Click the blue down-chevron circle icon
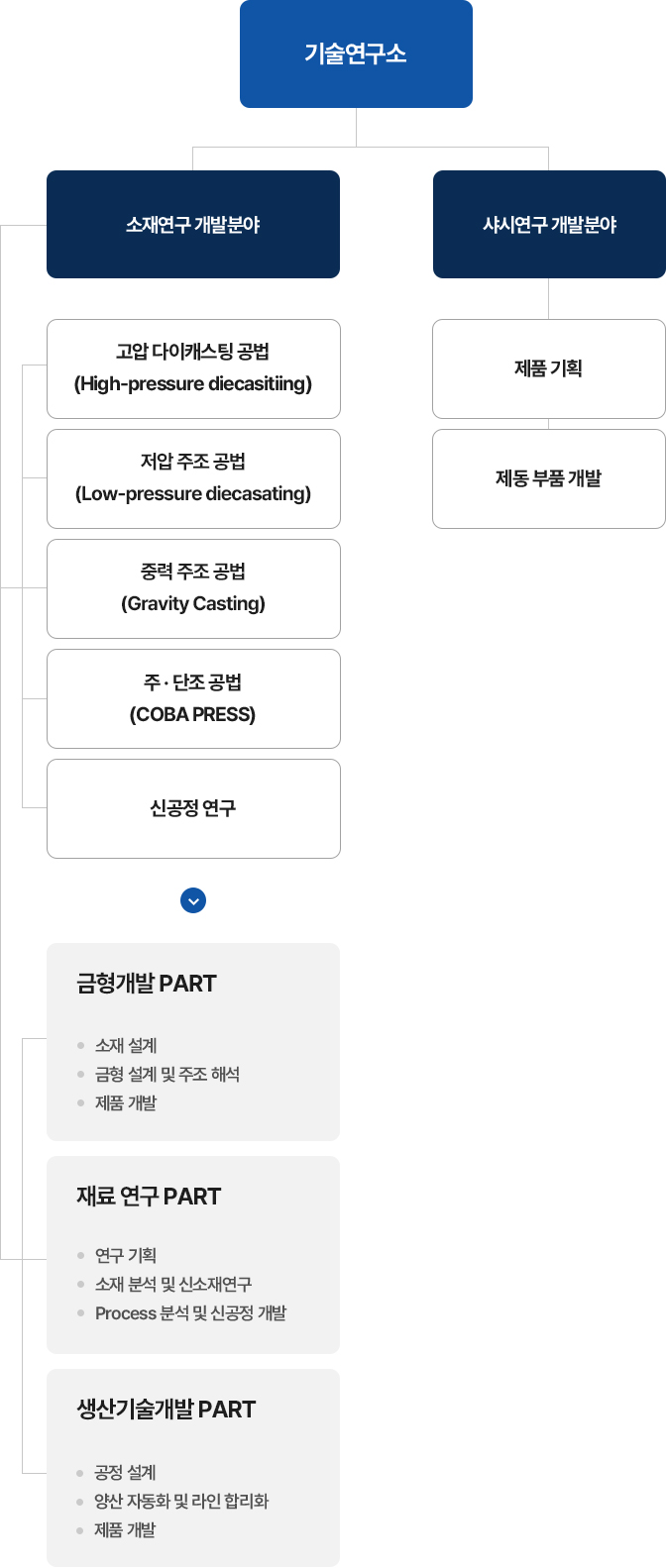Image resolution: width=666 pixels, height=1568 pixels. pos(193,900)
